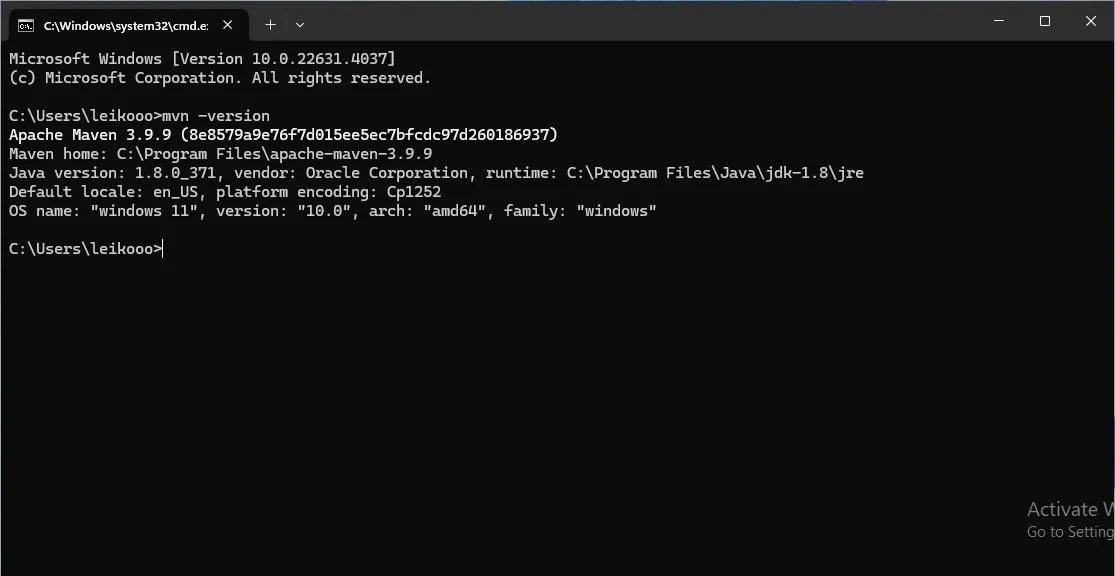Click the blinking cursor at the last prompt
The width and height of the screenshot is (1115, 576).
point(162,249)
